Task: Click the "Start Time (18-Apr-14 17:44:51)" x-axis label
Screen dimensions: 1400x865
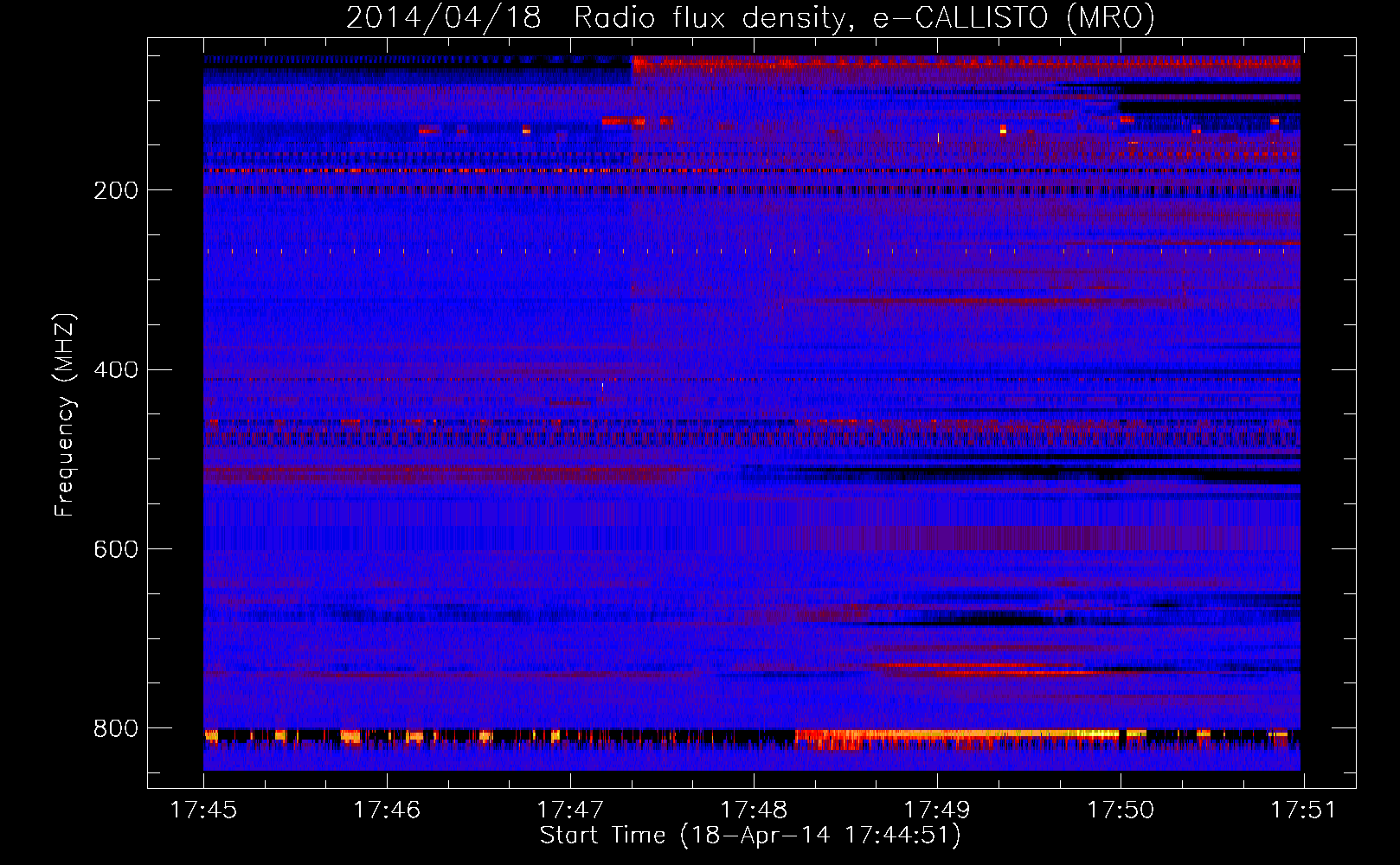Action: pos(750,836)
